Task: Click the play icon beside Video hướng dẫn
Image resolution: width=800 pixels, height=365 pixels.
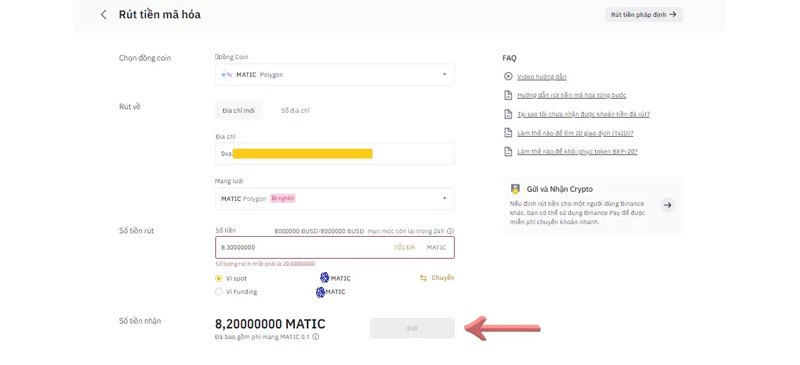Action: pos(508,77)
